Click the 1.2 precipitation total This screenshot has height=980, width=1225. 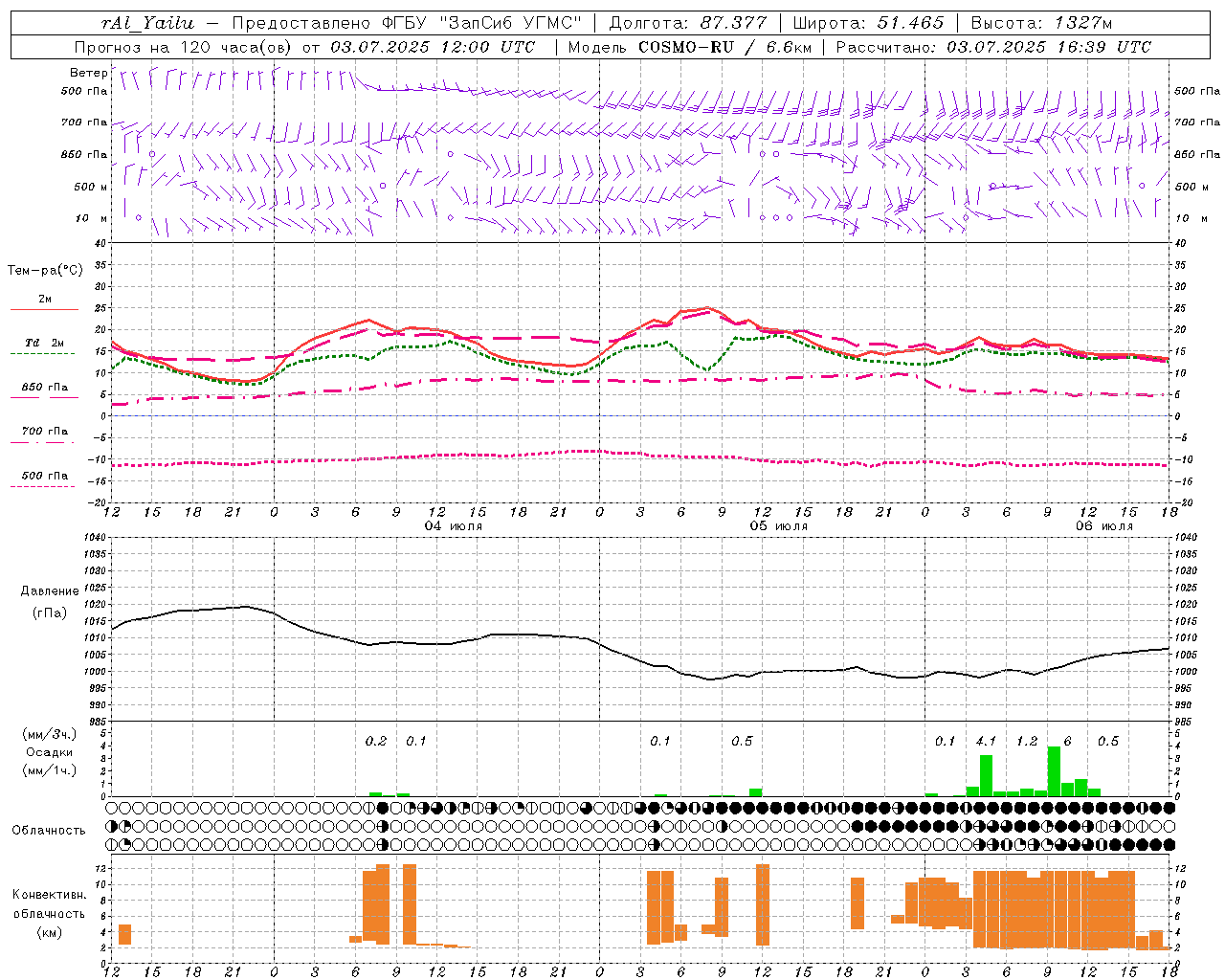(1027, 741)
